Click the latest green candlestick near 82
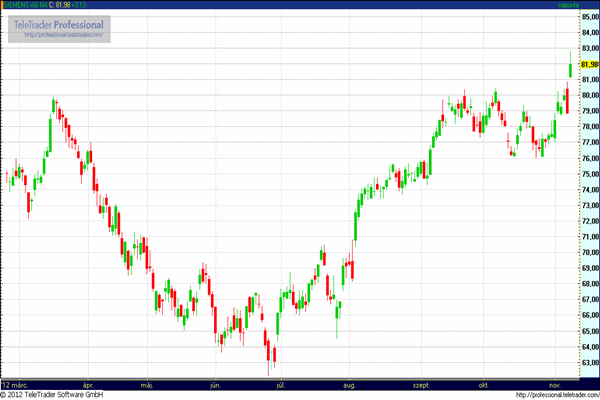The image size is (600, 400). [x=571, y=66]
